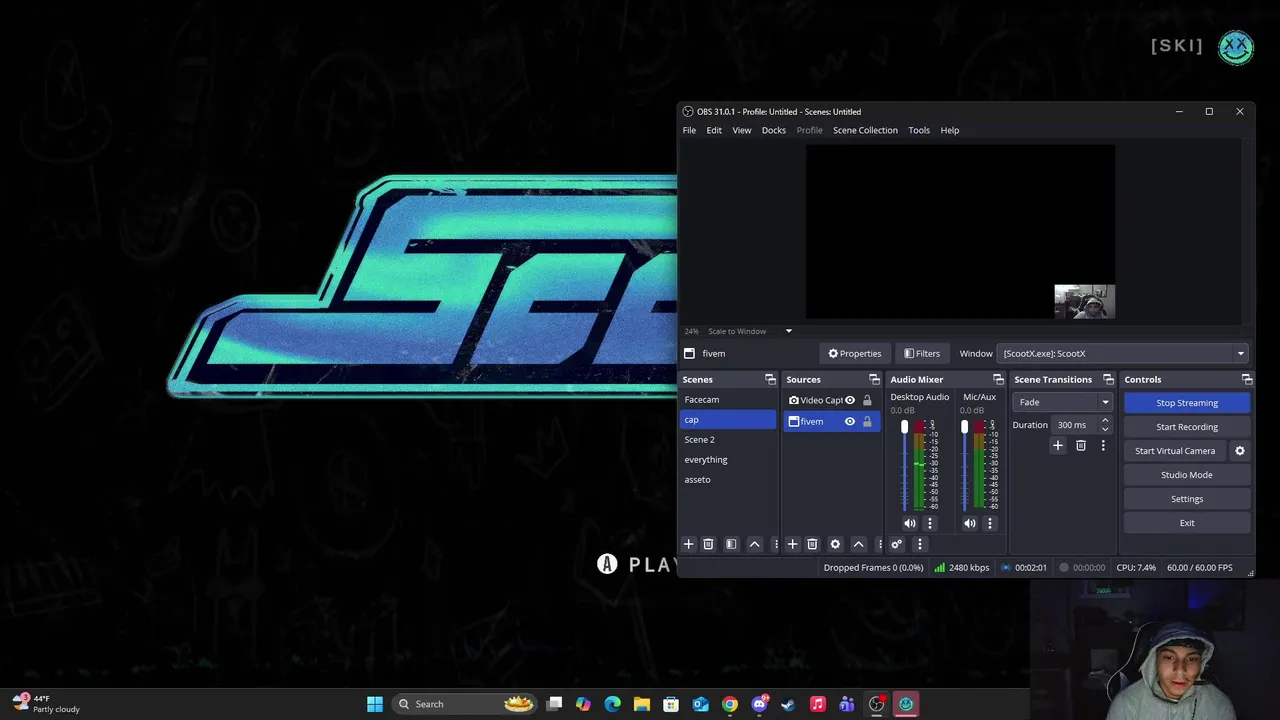Move scene up with arrow icon
1280x720 pixels.
point(755,544)
